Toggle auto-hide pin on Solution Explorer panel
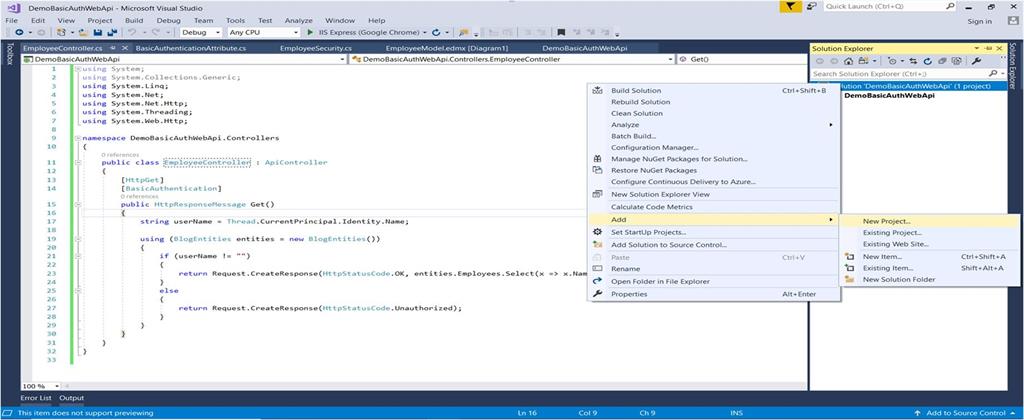 pyautogui.click(x=989, y=48)
